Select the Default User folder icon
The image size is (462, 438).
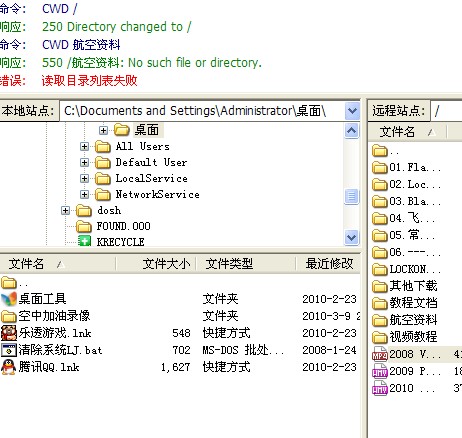pos(103,162)
